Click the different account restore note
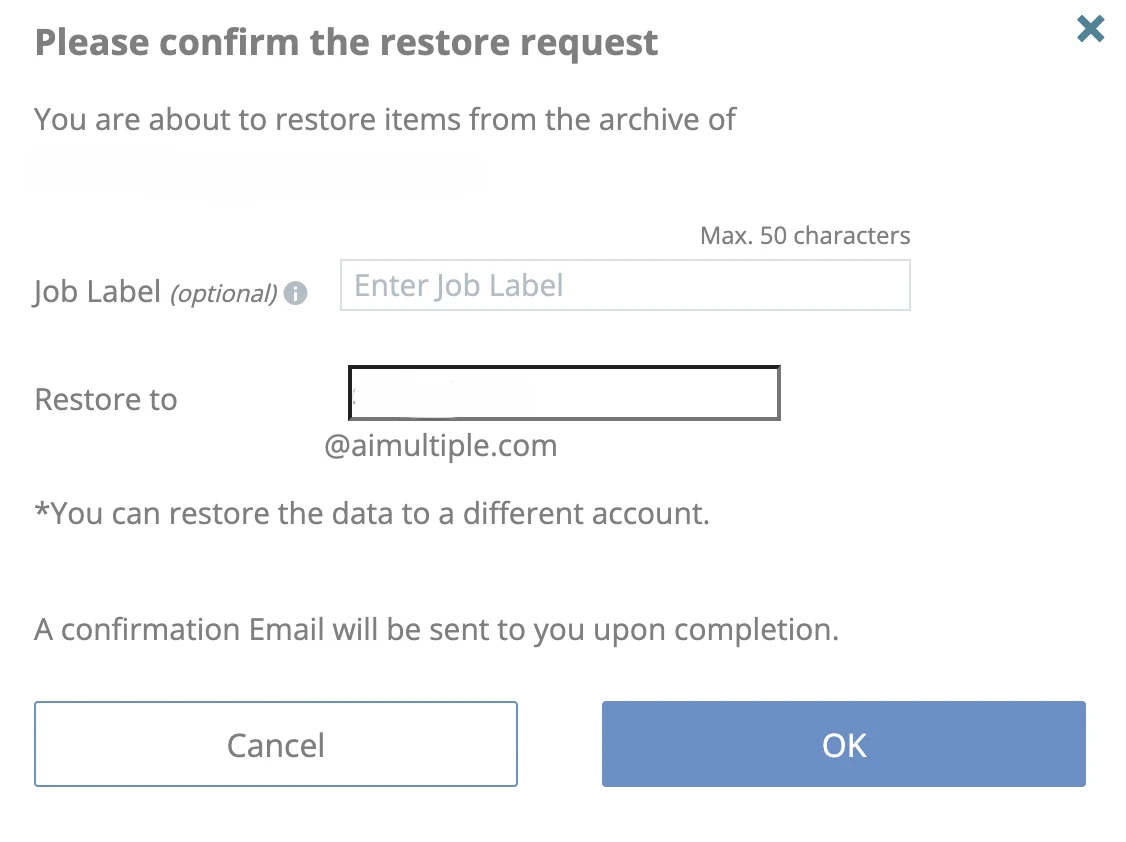Image resolution: width=1126 pixels, height=842 pixels. click(372, 514)
